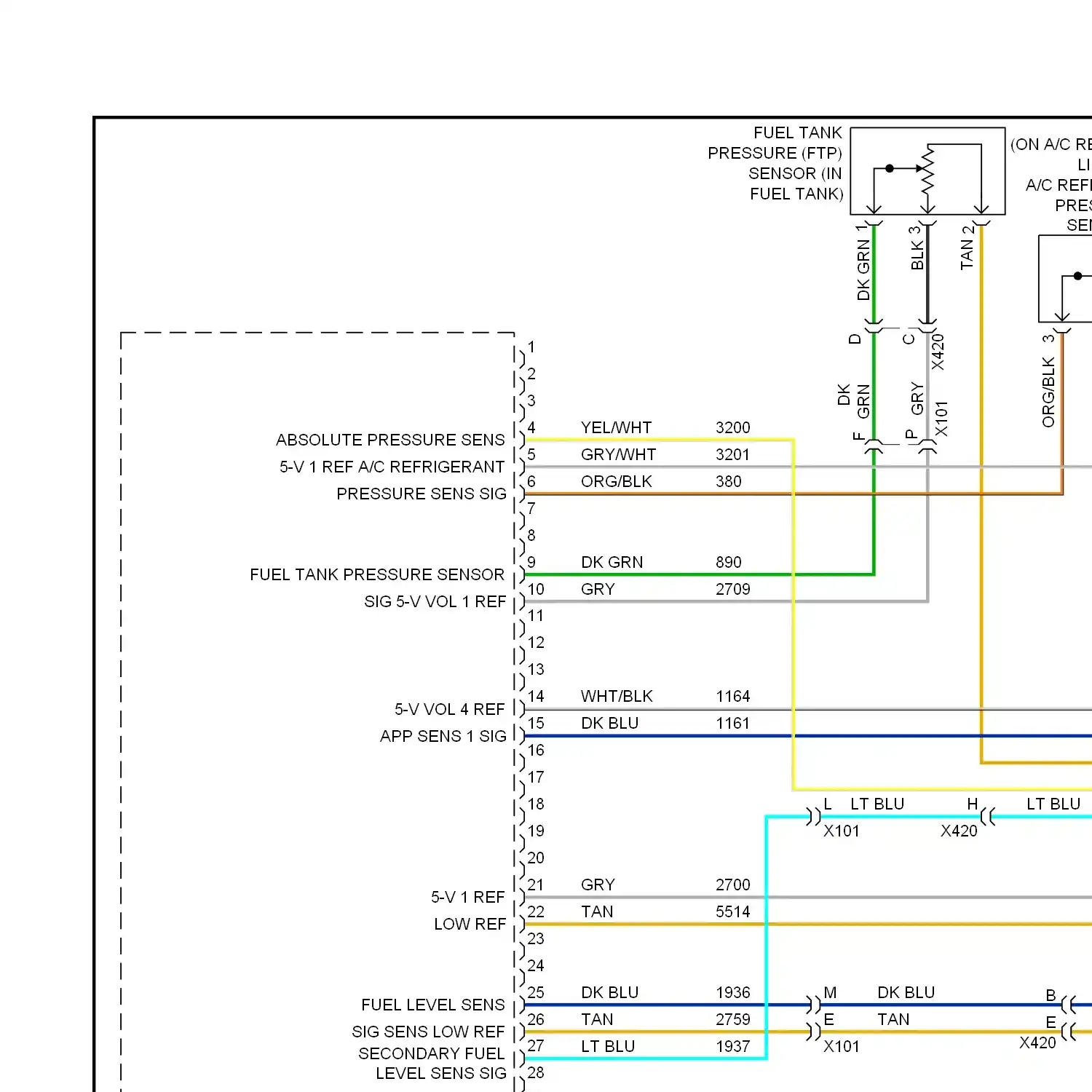Select the vertical X101 connector label
The height and width of the screenshot is (1092, 1092).
tap(941, 419)
